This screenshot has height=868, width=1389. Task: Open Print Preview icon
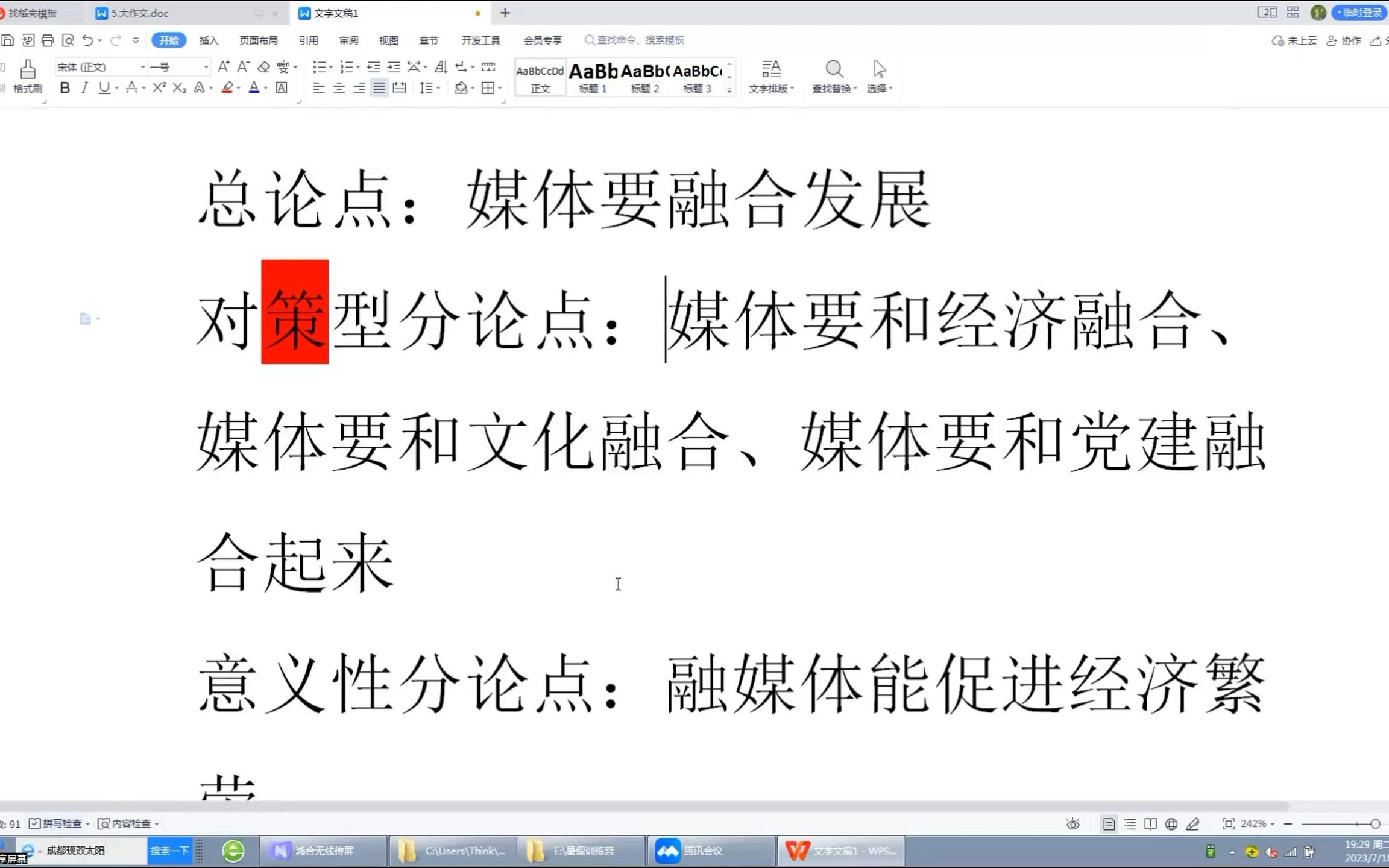click(x=68, y=40)
